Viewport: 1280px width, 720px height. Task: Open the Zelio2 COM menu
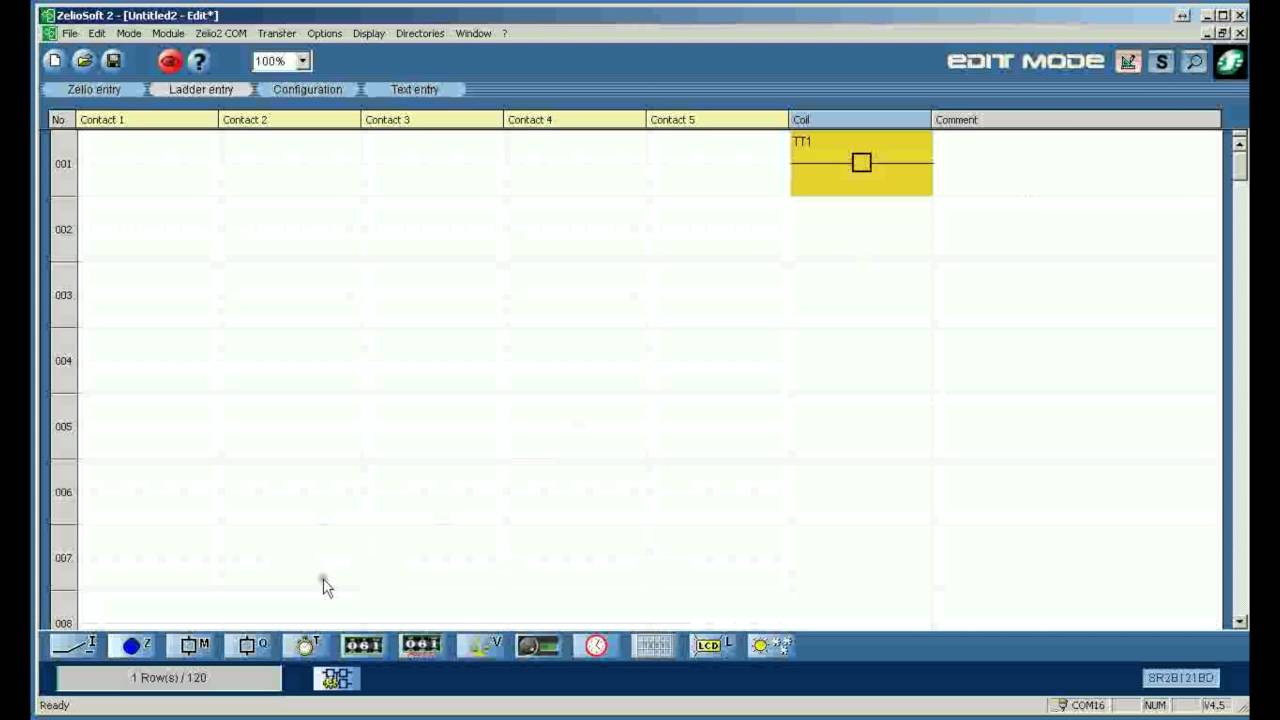click(x=221, y=33)
